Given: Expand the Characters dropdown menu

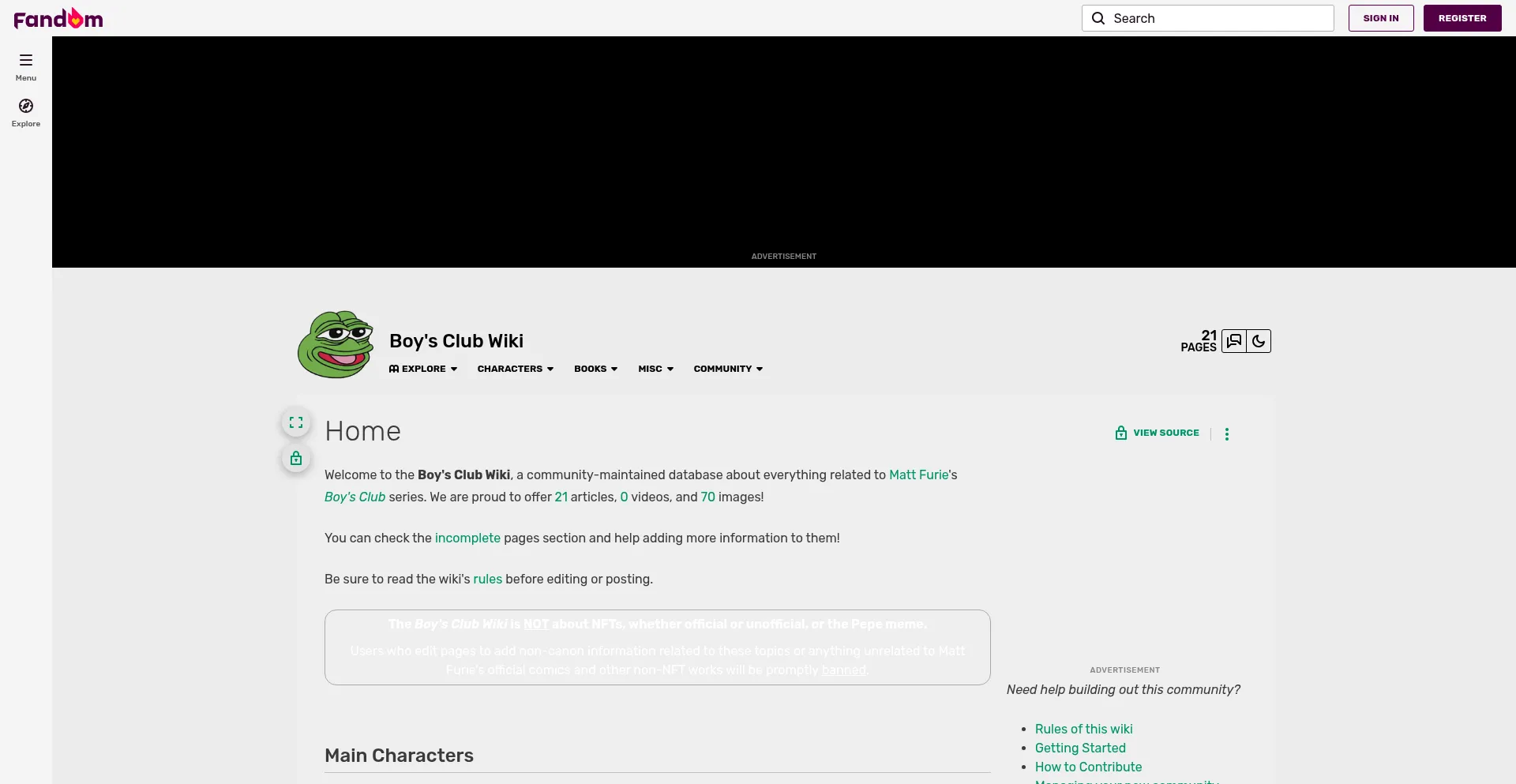Looking at the screenshot, I should click(515, 369).
